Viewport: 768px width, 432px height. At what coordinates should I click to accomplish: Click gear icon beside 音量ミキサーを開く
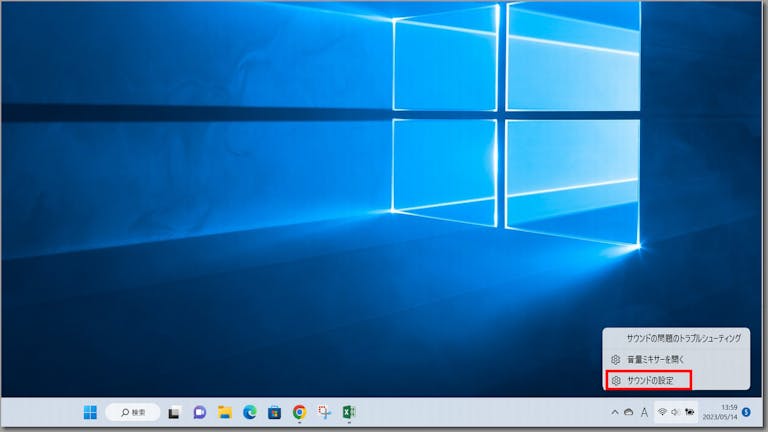[616, 360]
